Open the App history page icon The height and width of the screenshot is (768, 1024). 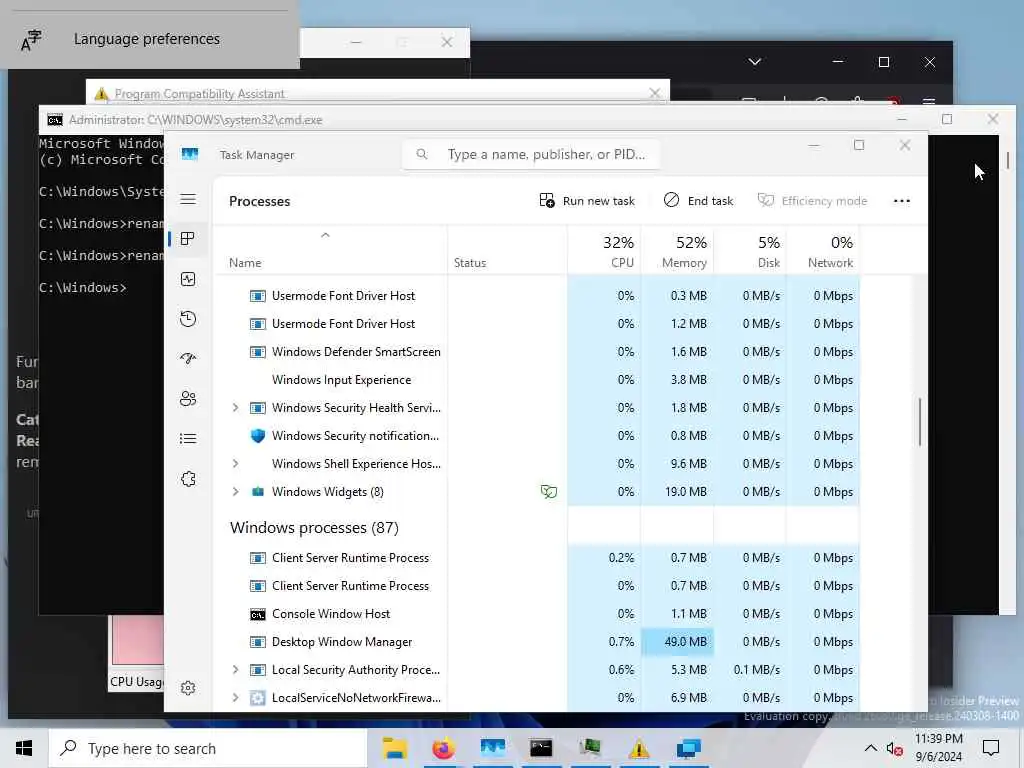(x=188, y=319)
